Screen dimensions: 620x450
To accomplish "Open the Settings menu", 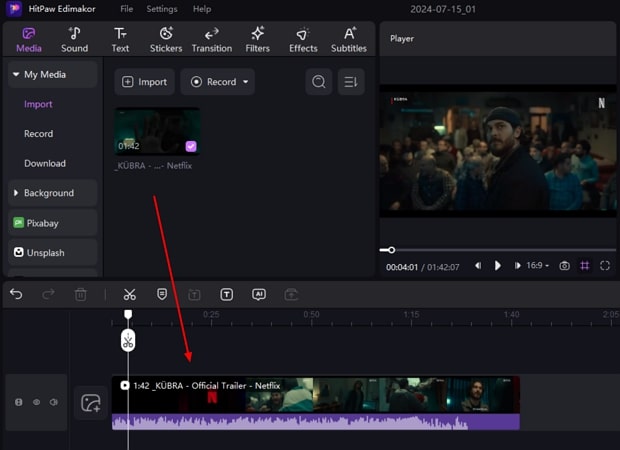I will tap(162, 9).
